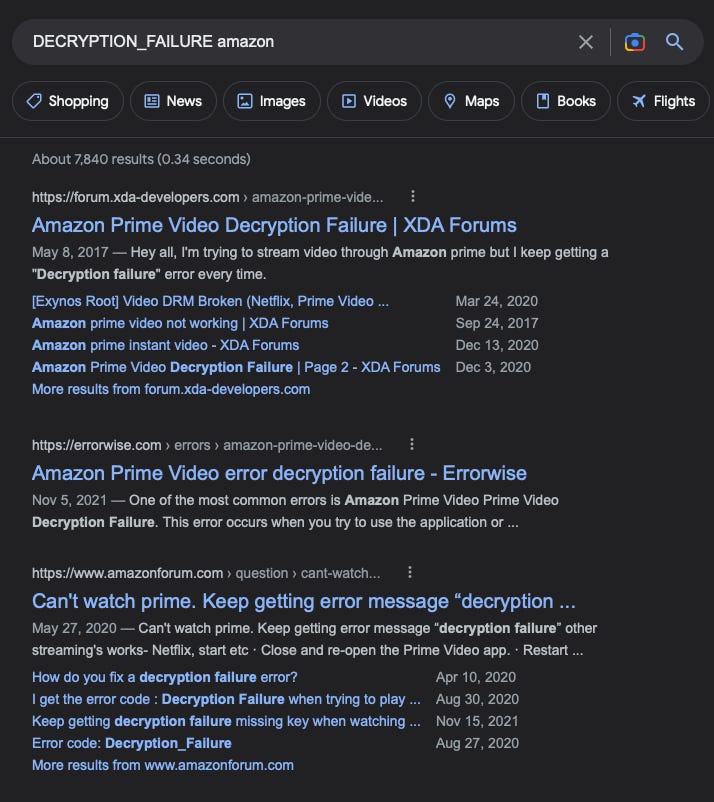Click the Mar 24, 2020 date
The image size is (714, 802).
click(x=497, y=301)
